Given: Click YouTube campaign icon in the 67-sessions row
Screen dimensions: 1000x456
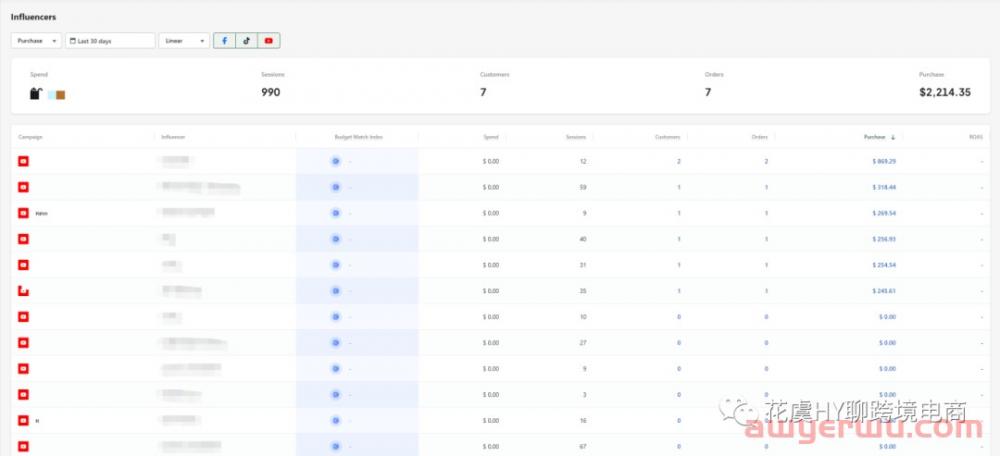Looking at the screenshot, I should pyautogui.click(x=24, y=446).
